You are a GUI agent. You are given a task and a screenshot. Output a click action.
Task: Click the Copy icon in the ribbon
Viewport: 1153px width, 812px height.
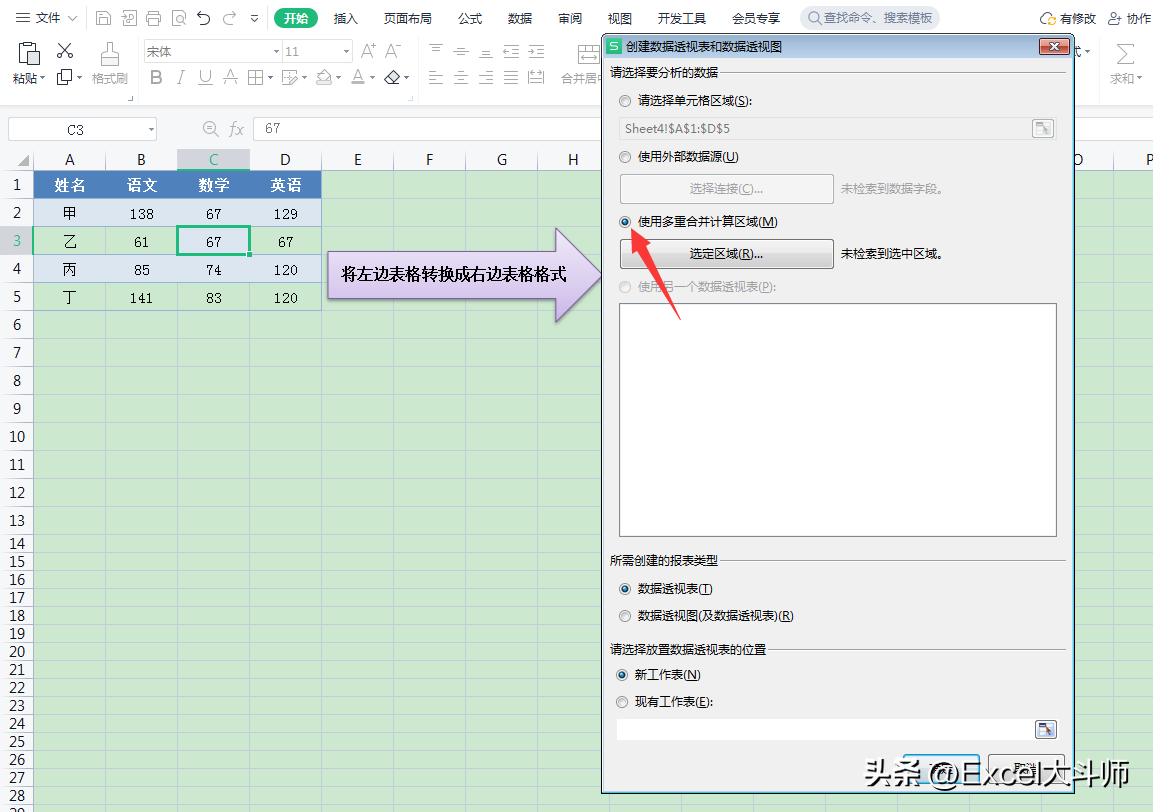[x=65, y=76]
